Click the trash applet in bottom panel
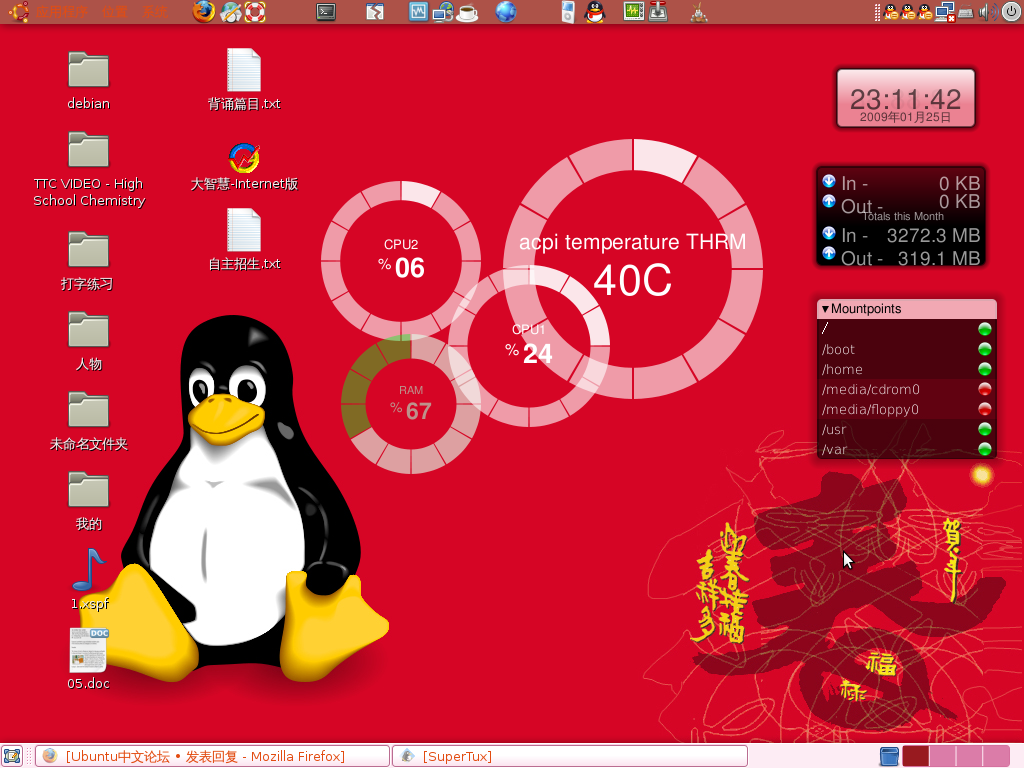Screen dimensions: 1024x768 (889, 756)
